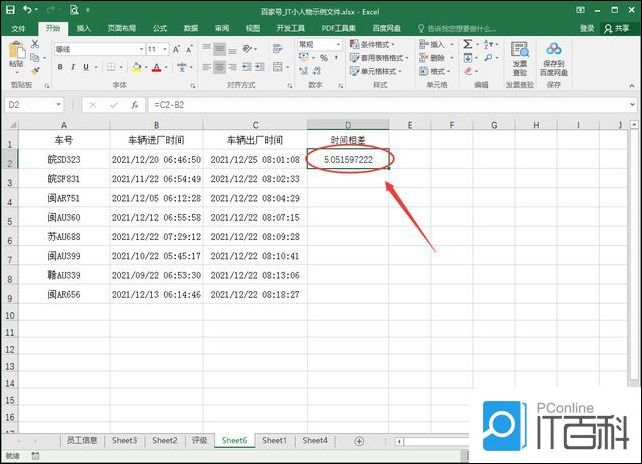
Task: Click the insert function fx icon
Action: (134, 104)
